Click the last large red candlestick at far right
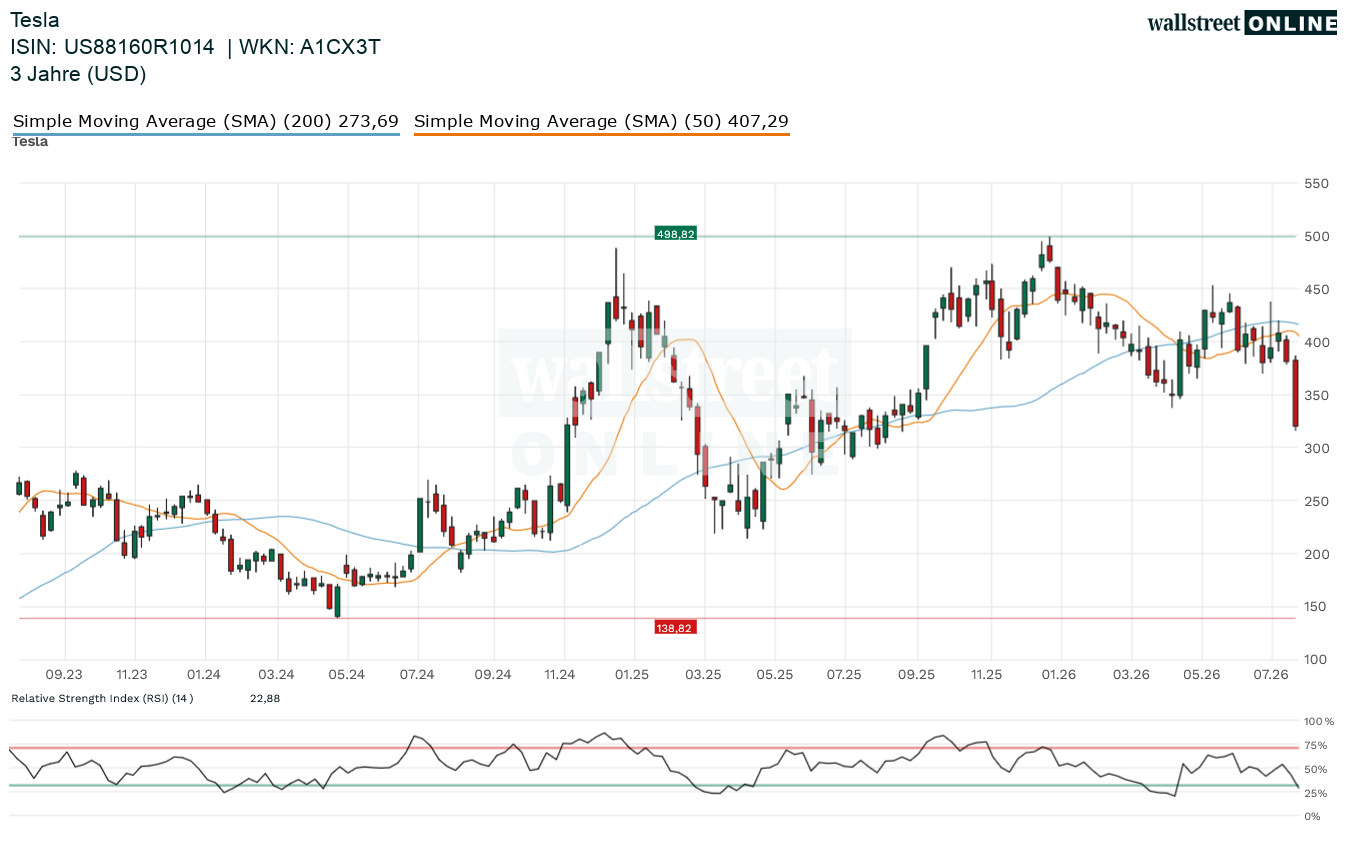This screenshot has height=843, width=1349. [x=1295, y=393]
